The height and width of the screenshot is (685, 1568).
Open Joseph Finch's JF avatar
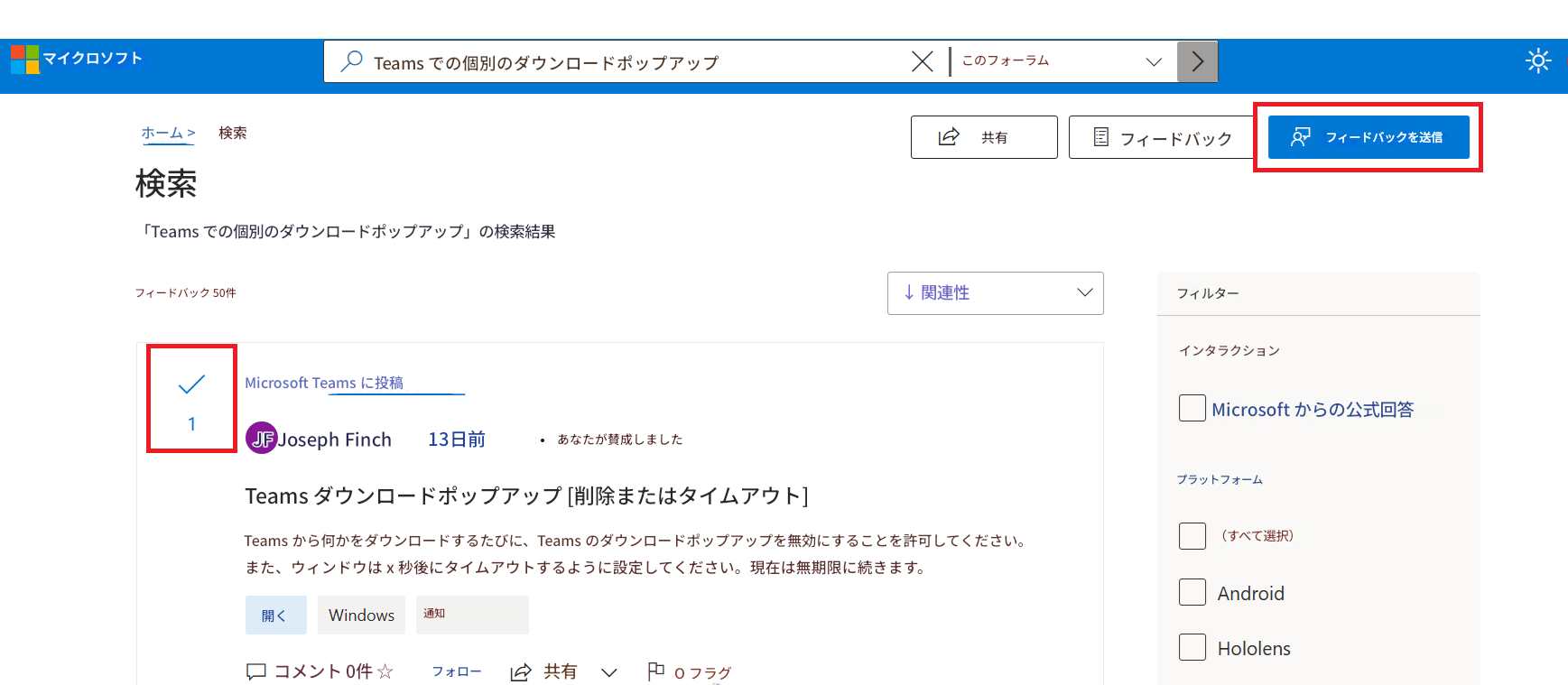coord(262,439)
